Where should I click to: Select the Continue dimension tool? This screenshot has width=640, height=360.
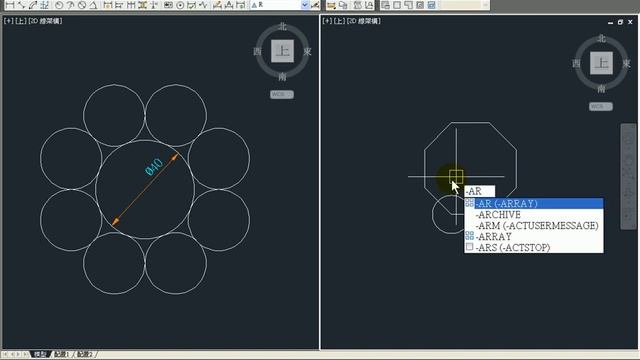tap(131, 5)
